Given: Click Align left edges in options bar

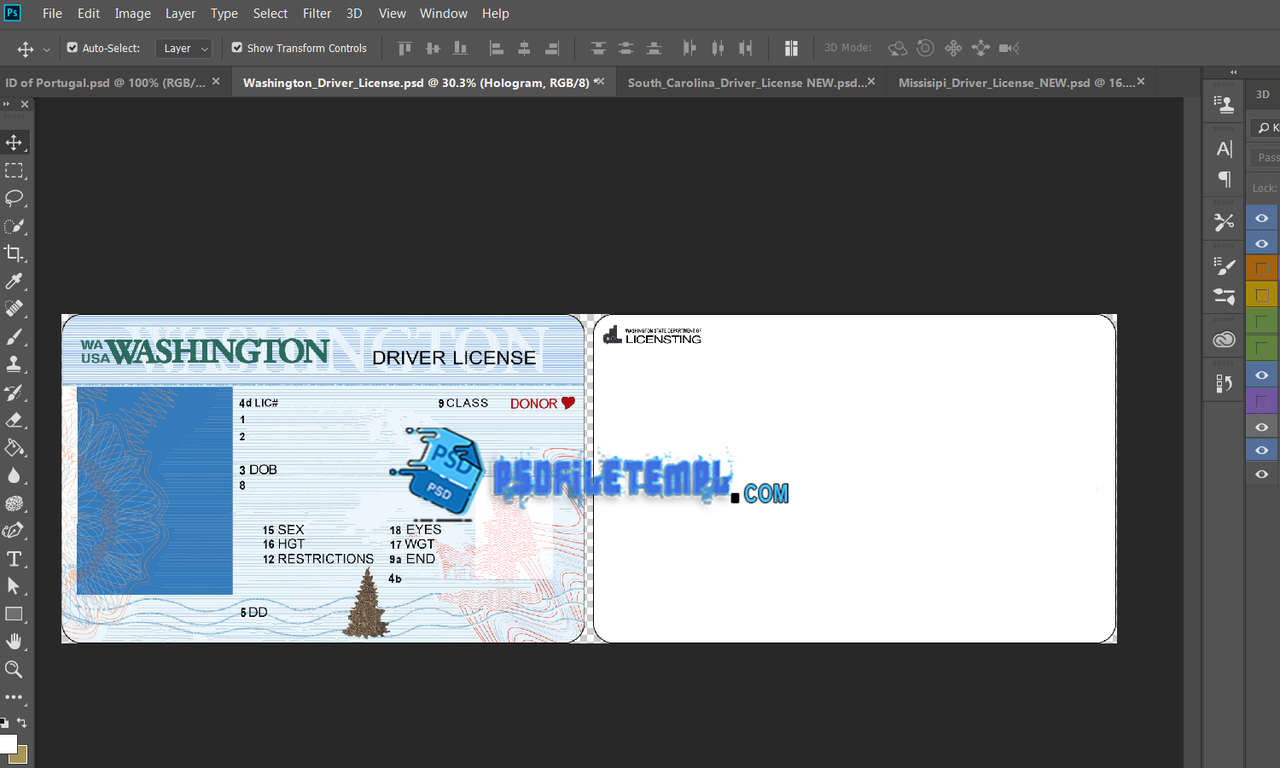Looking at the screenshot, I should tap(496, 48).
